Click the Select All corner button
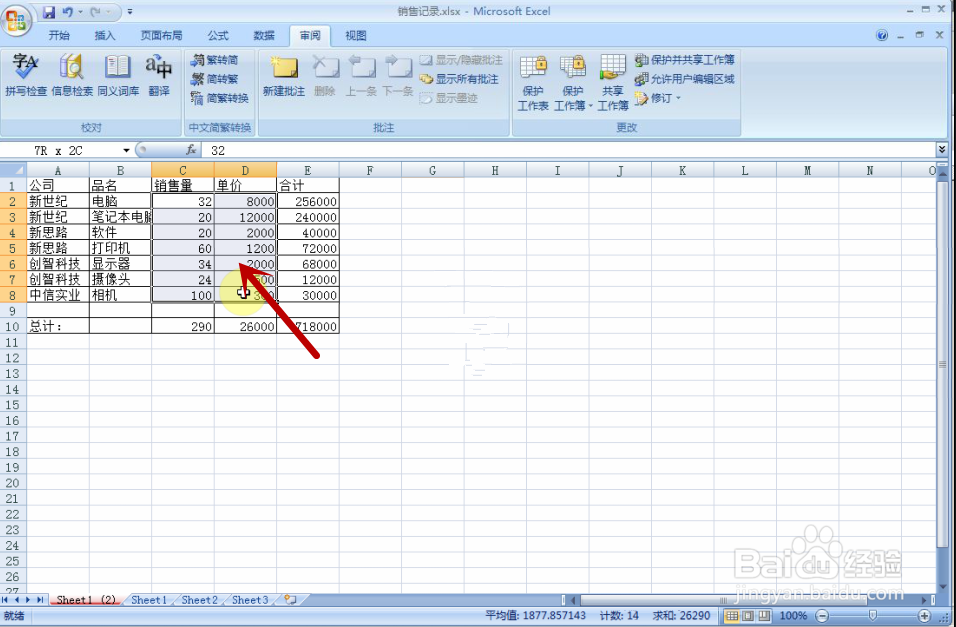Screen dimensions: 956x627 point(13,170)
